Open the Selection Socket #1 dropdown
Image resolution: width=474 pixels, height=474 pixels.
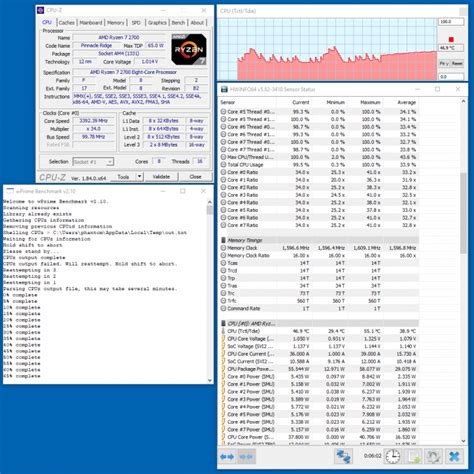pyautogui.click(x=93, y=162)
